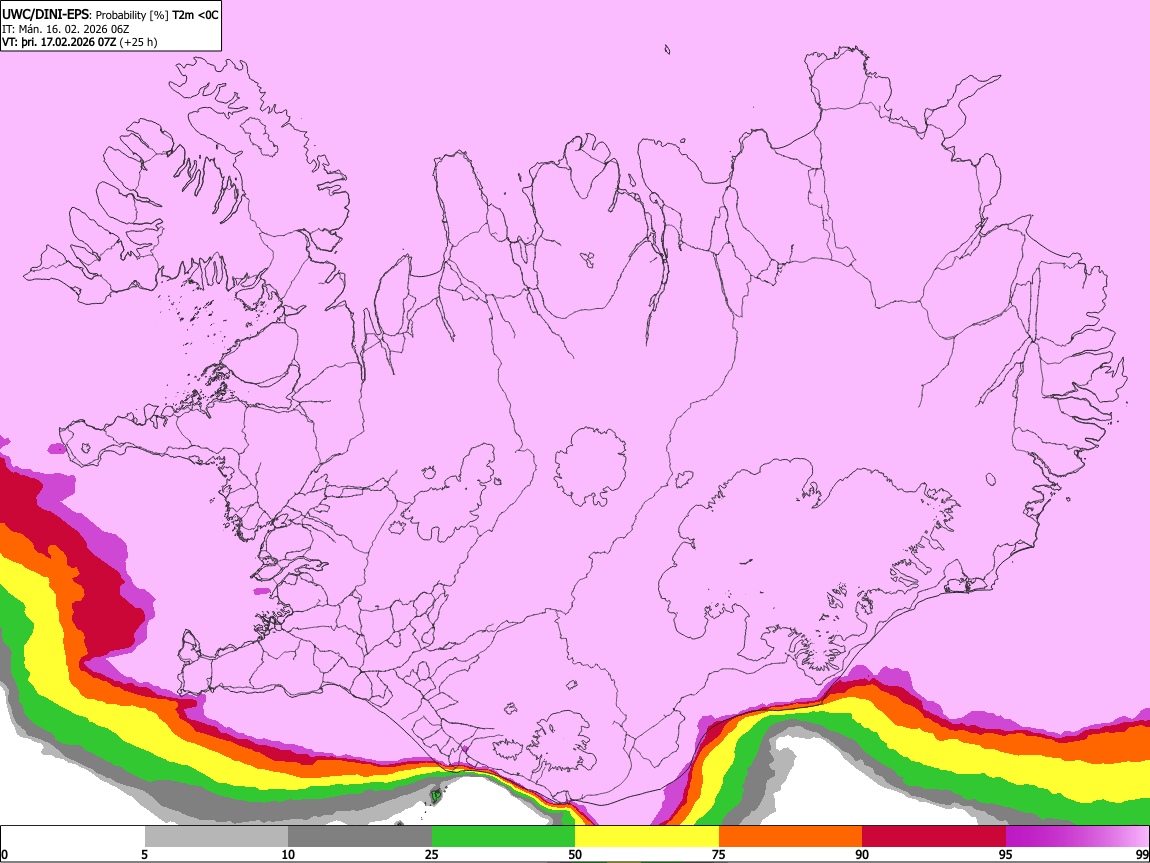Click legend value label '5'
Image resolution: width=1150 pixels, height=863 pixels.
[144, 854]
